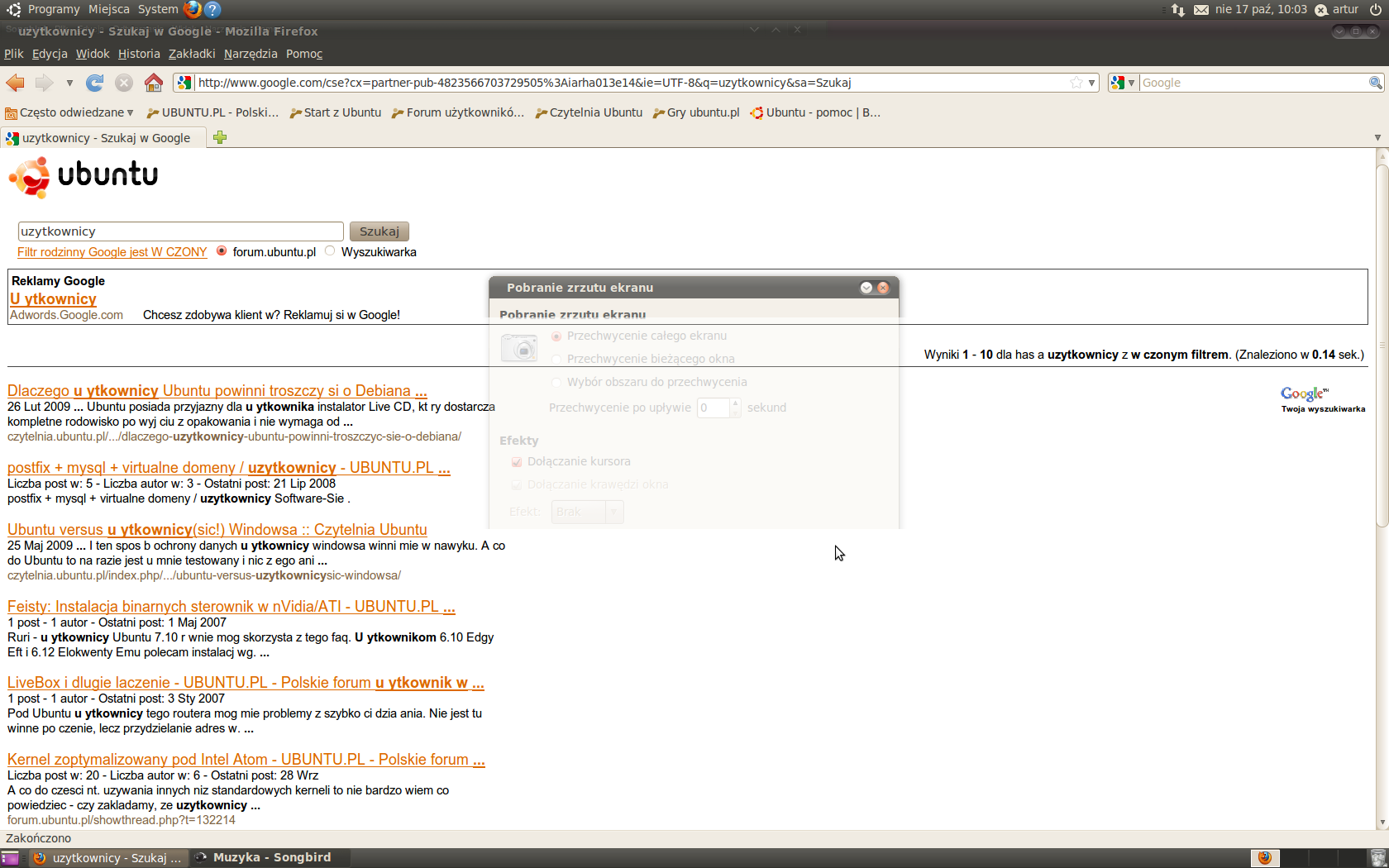
Task: Click the forward navigation arrow
Action: (x=45, y=83)
